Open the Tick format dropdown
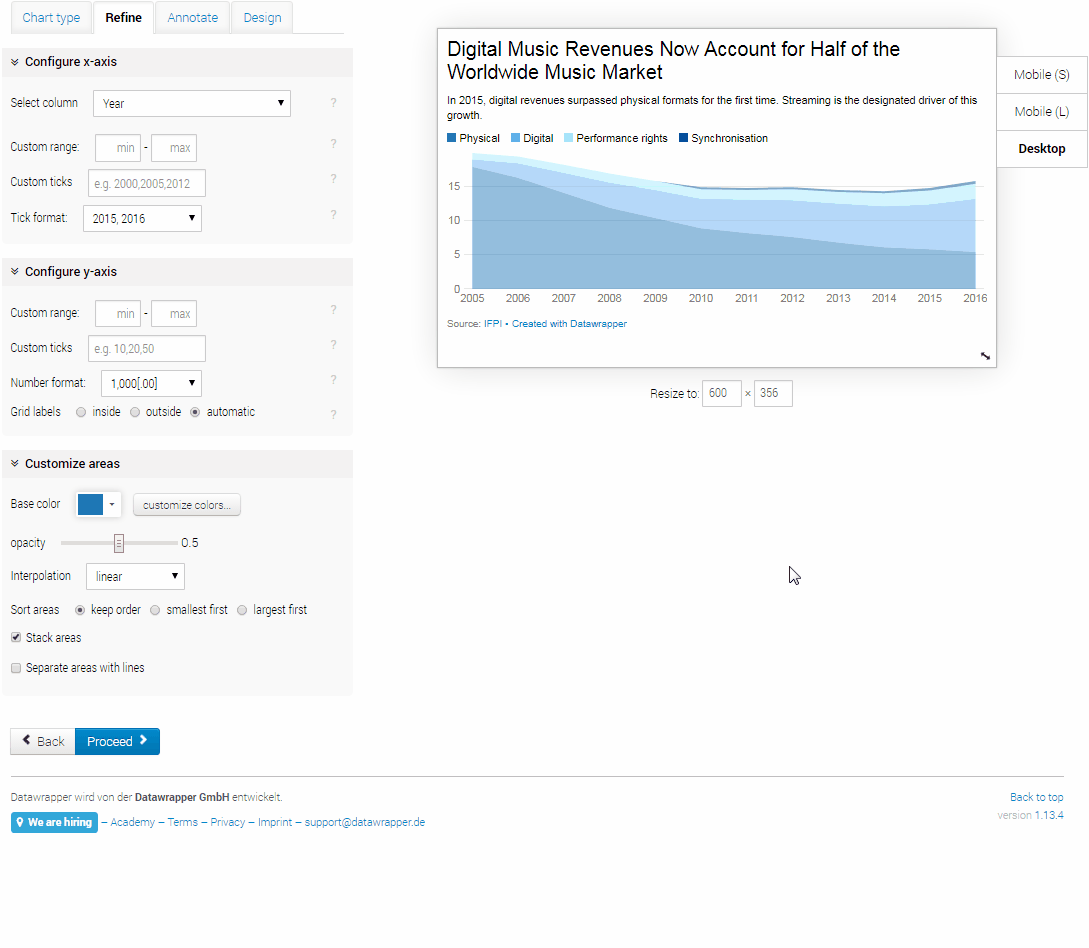Image resolution: width=1089 pixels, height=948 pixels. click(142, 219)
